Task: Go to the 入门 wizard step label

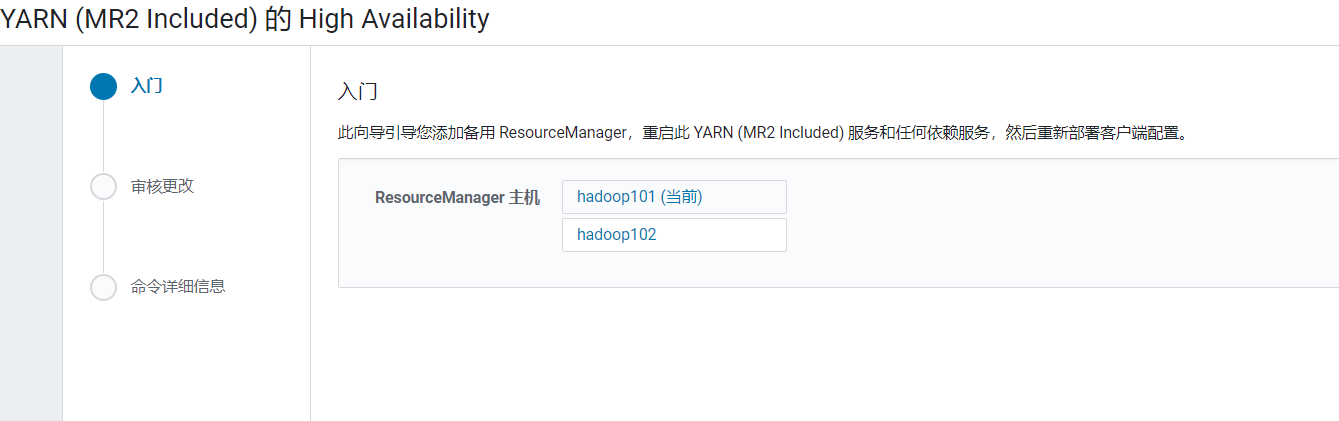Action: 147,86
